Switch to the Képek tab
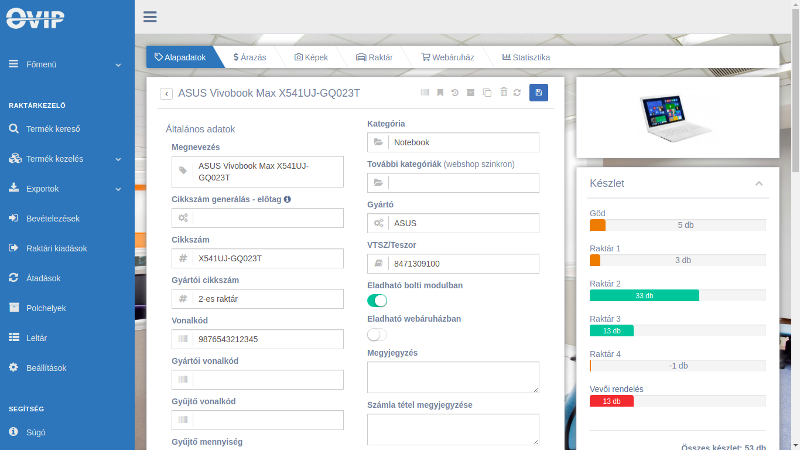Image resolution: width=800 pixels, height=450 pixels. [x=311, y=57]
